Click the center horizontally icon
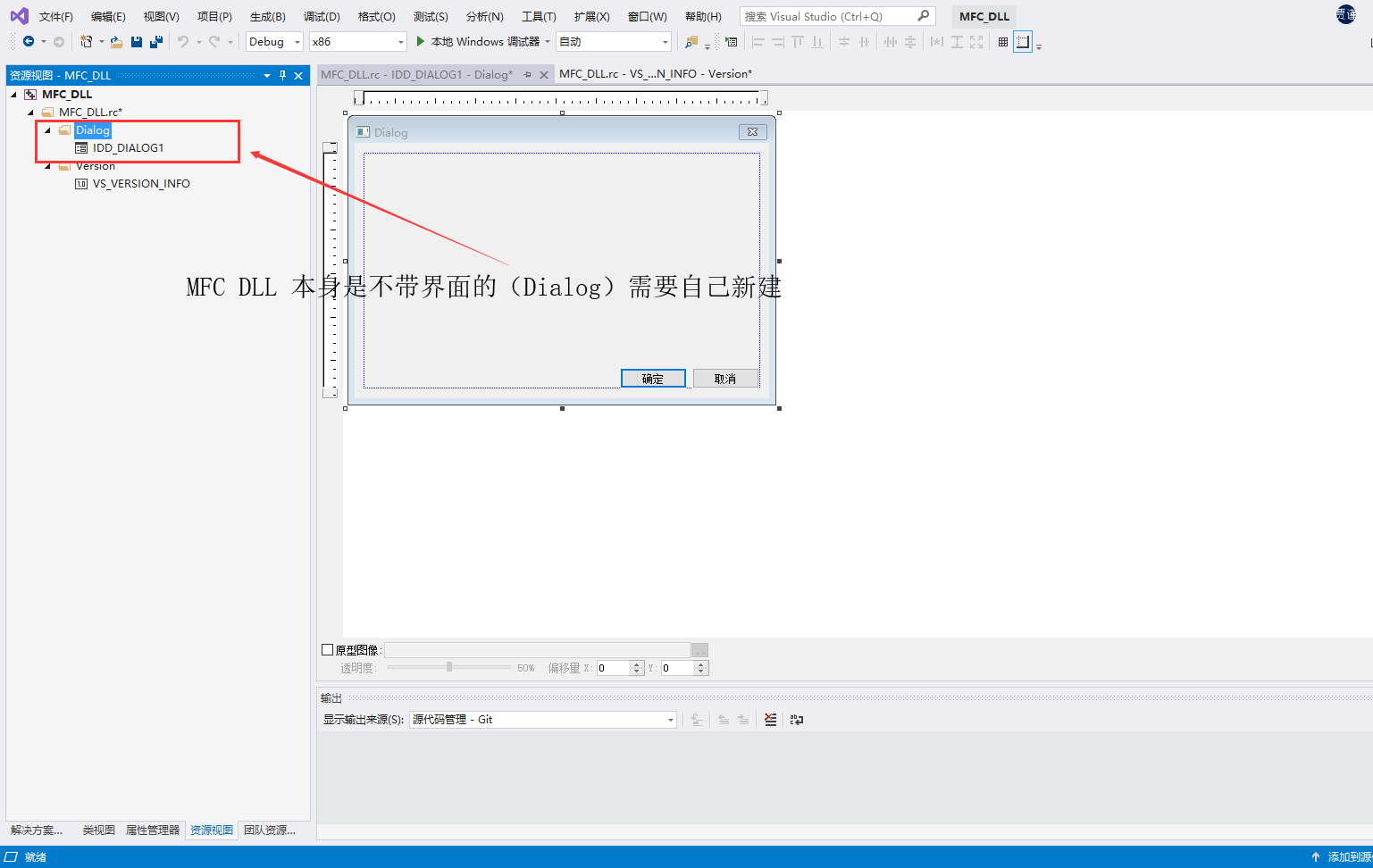 click(x=864, y=41)
